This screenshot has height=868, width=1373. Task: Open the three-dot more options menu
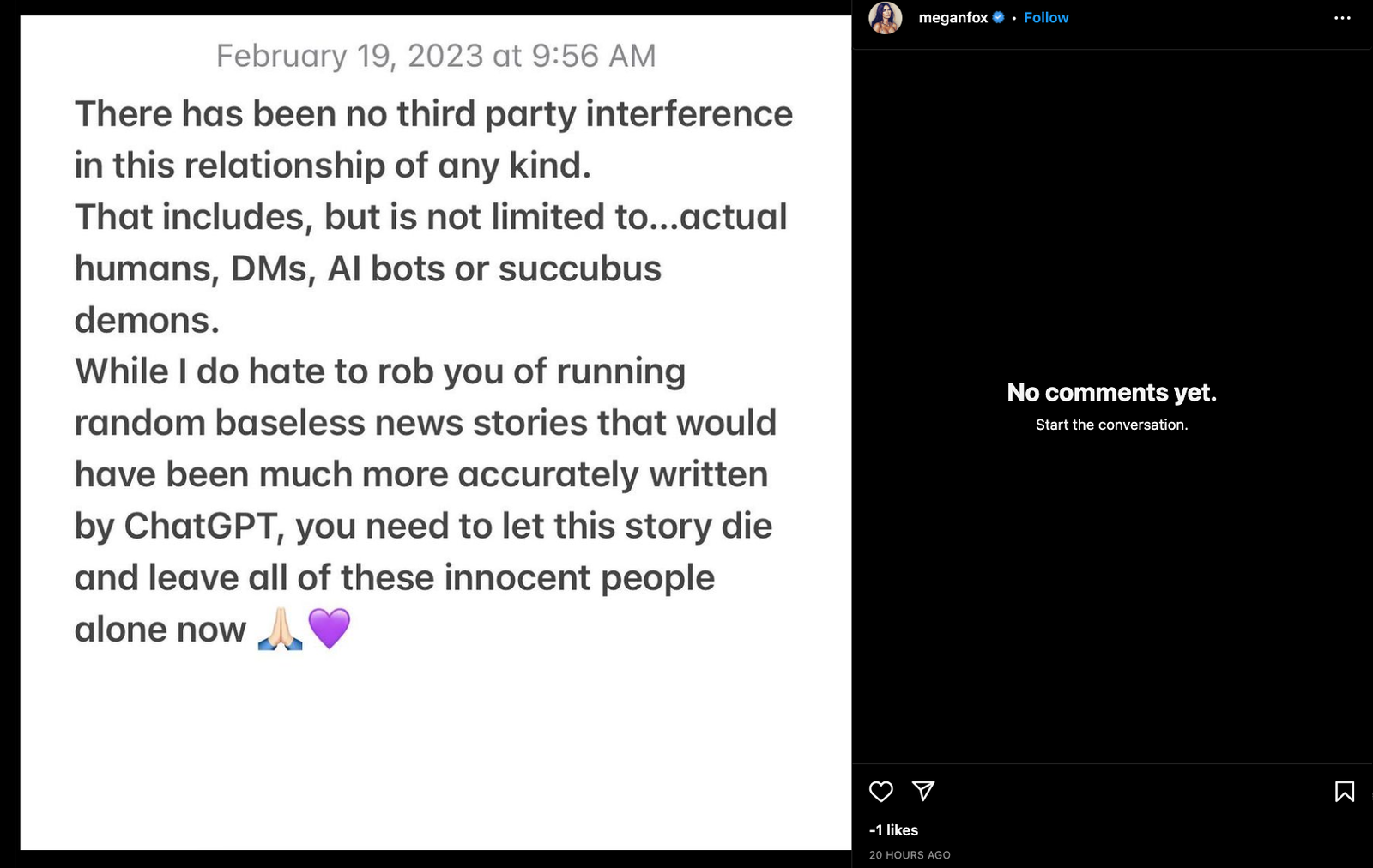click(x=1342, y=18)
